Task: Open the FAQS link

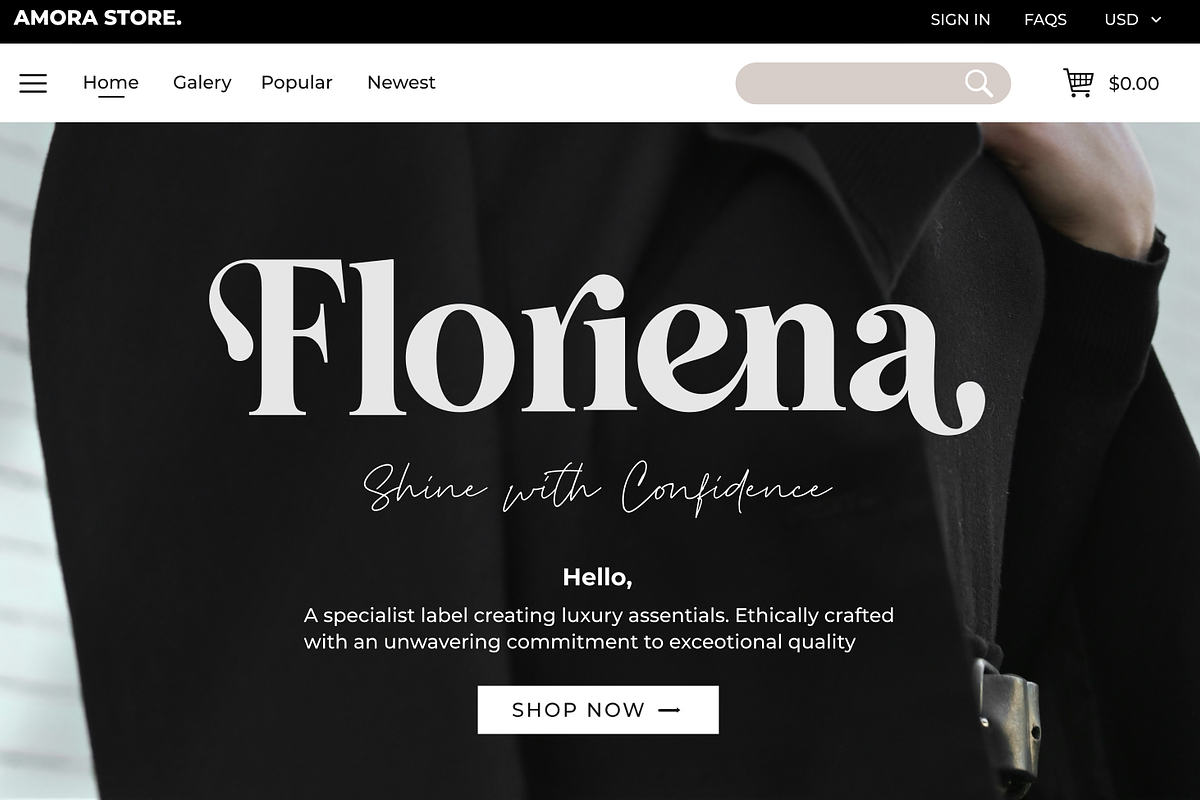Action: click(x=1045, y=20)
